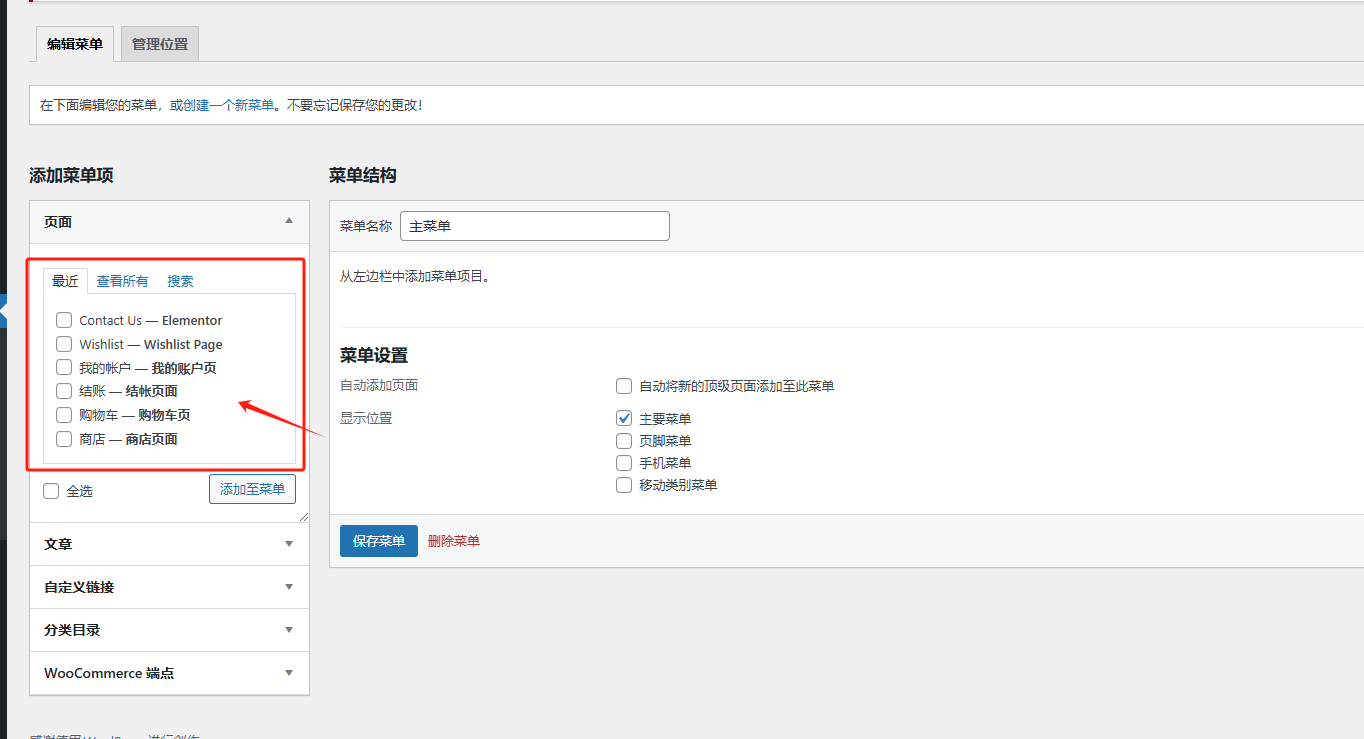
Task: Check the Wishlist page checkbox
Action: point(64,344)
